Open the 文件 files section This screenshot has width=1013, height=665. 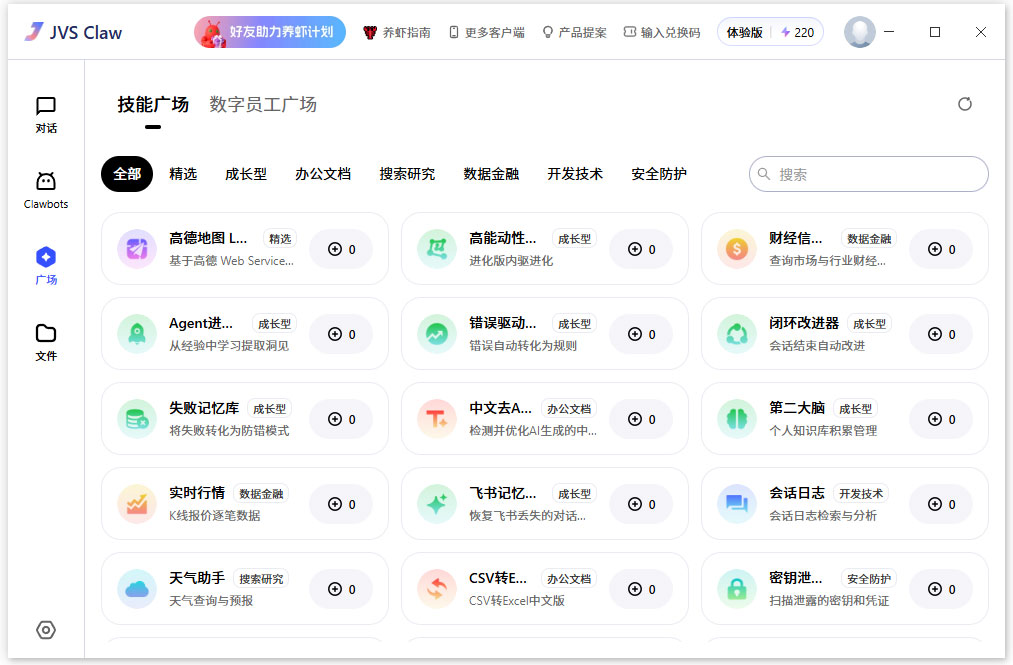(45, 338)
